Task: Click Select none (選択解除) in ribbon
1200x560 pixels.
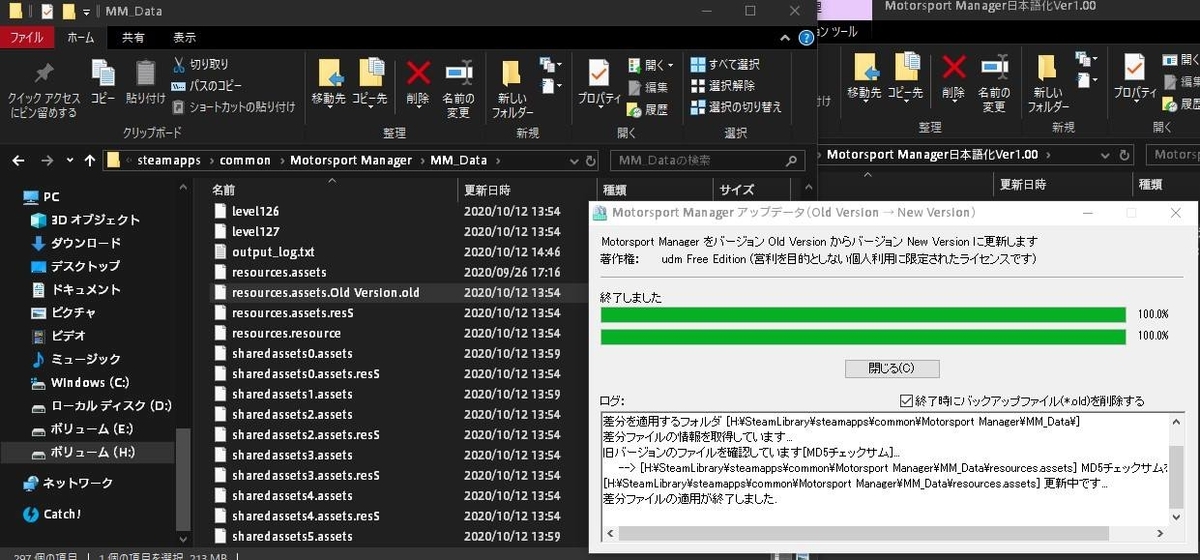Action: (x=723, y=86)
